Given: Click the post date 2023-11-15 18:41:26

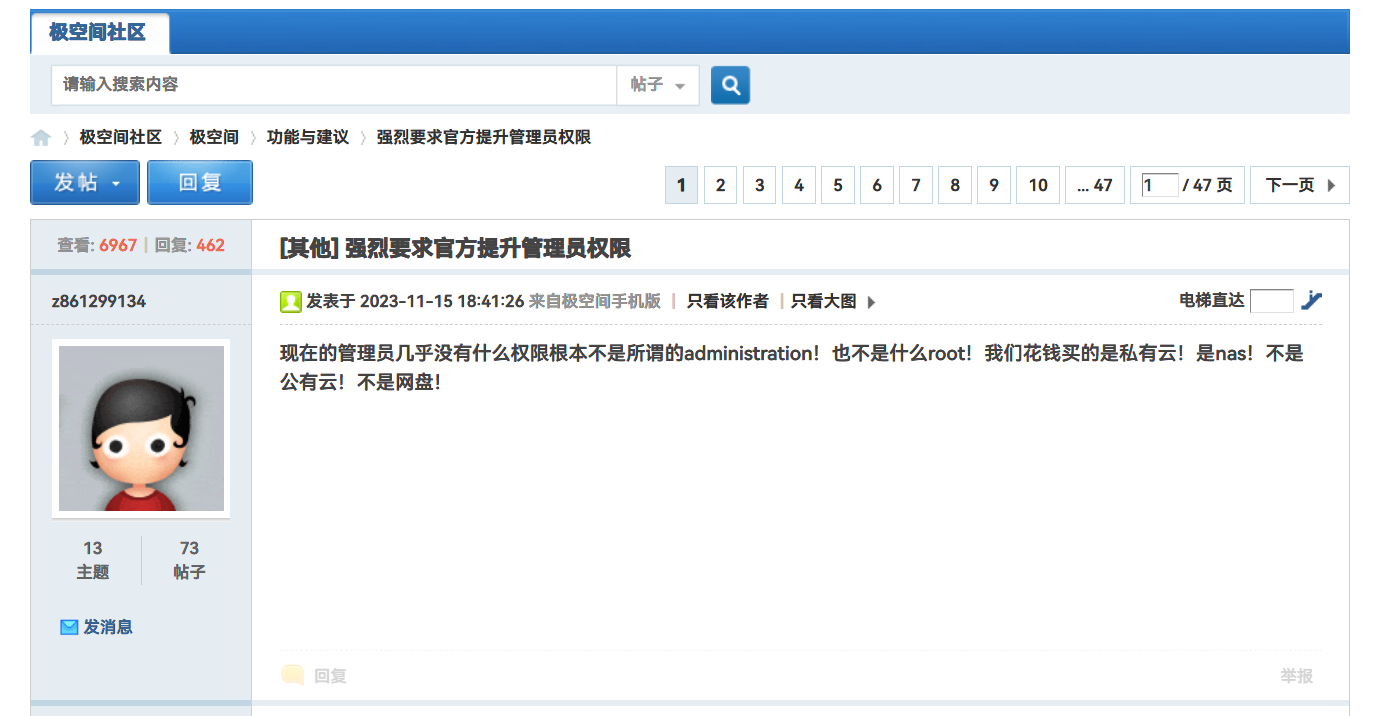Looking at the screenshot, I should 442,301.
